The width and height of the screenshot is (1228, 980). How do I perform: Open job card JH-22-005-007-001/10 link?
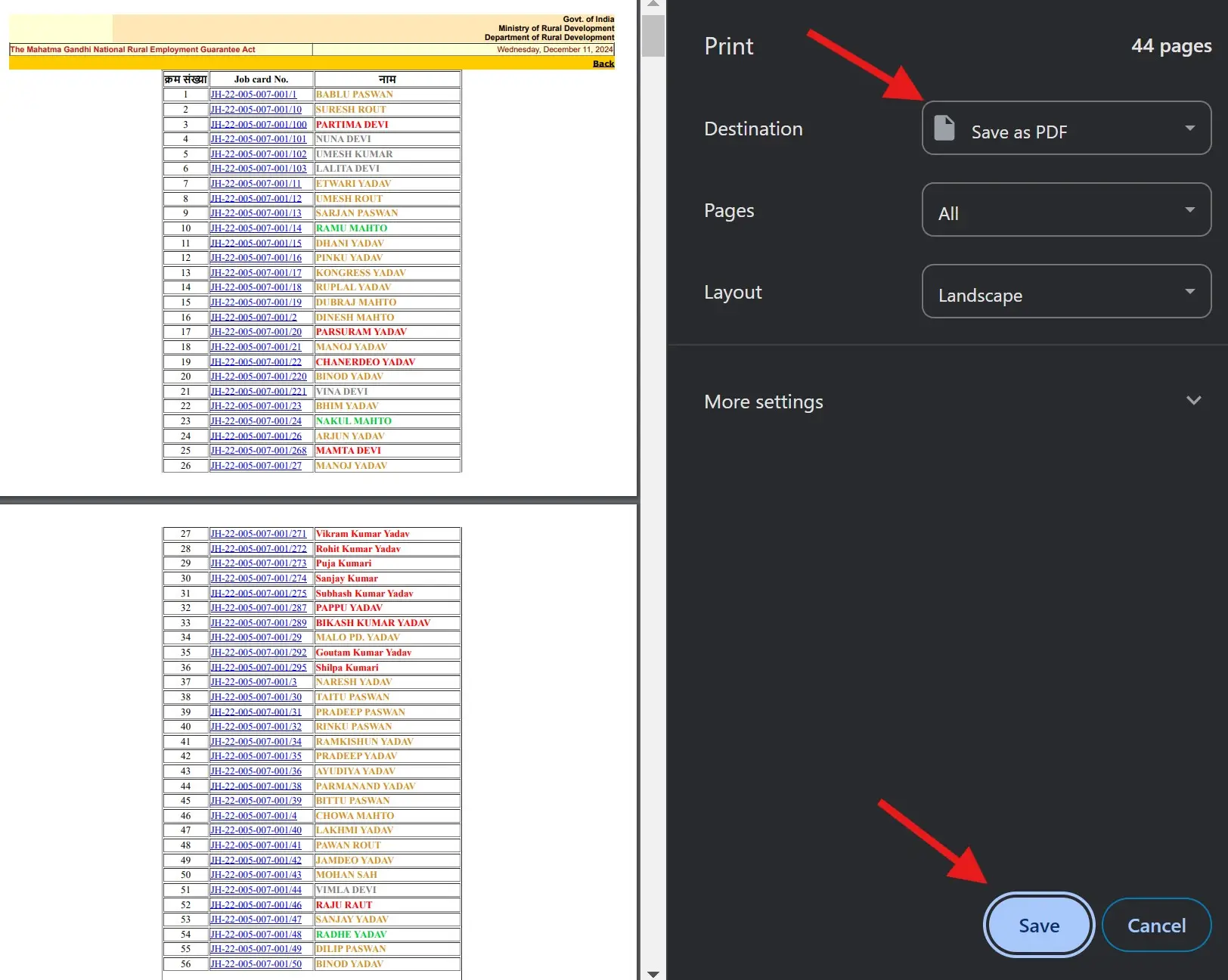pyautogui.click(x=256, y=110)
